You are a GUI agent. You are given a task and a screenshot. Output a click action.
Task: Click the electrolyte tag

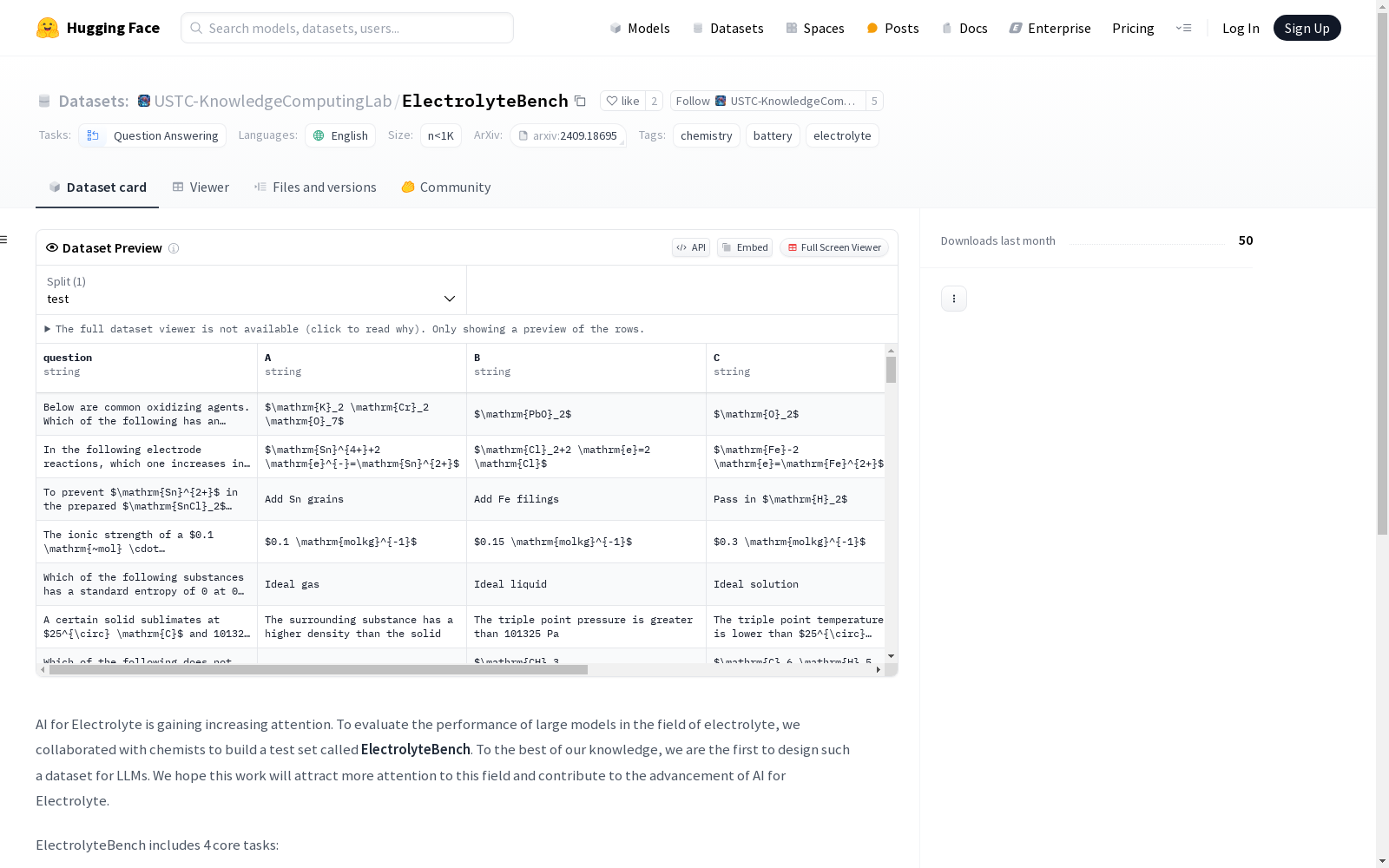[842, 135]
